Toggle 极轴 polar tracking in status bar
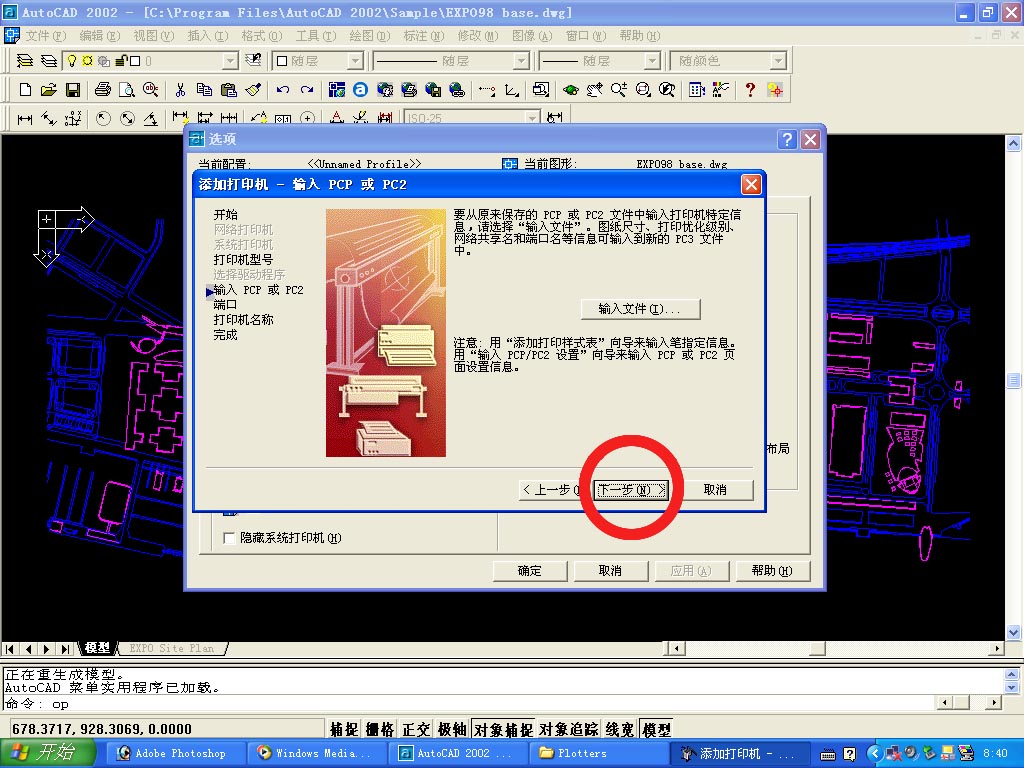Viewport: 1024px width, 768px height. 452,729
